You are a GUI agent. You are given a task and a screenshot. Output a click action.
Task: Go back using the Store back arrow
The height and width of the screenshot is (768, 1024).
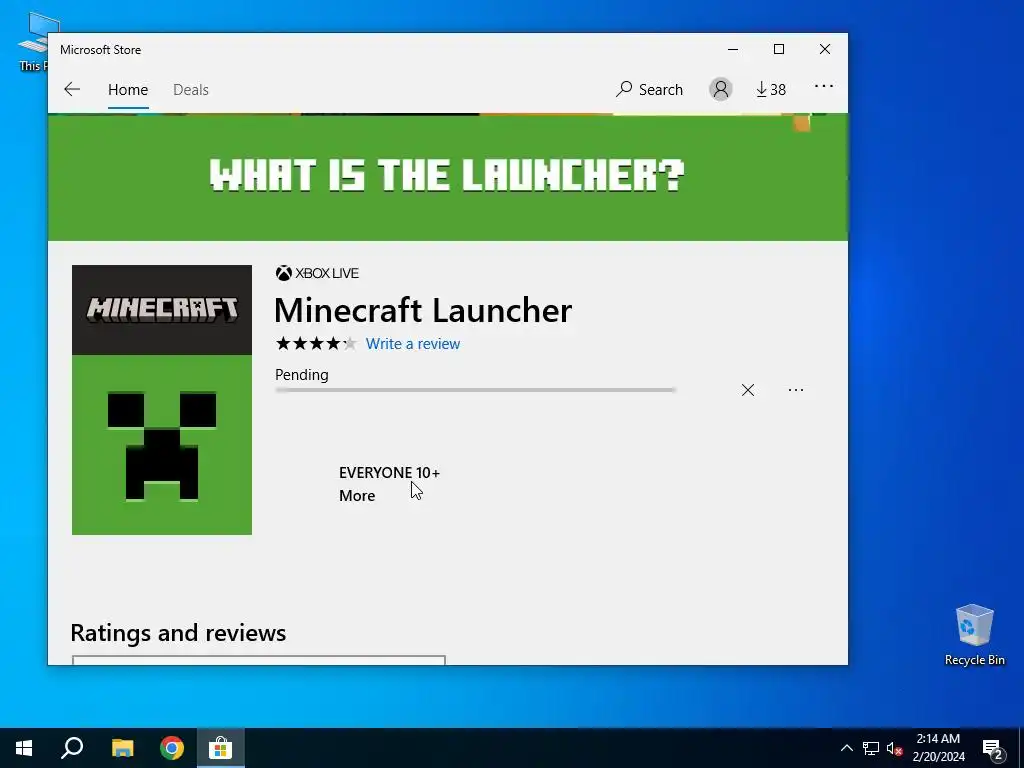(72, 89)
